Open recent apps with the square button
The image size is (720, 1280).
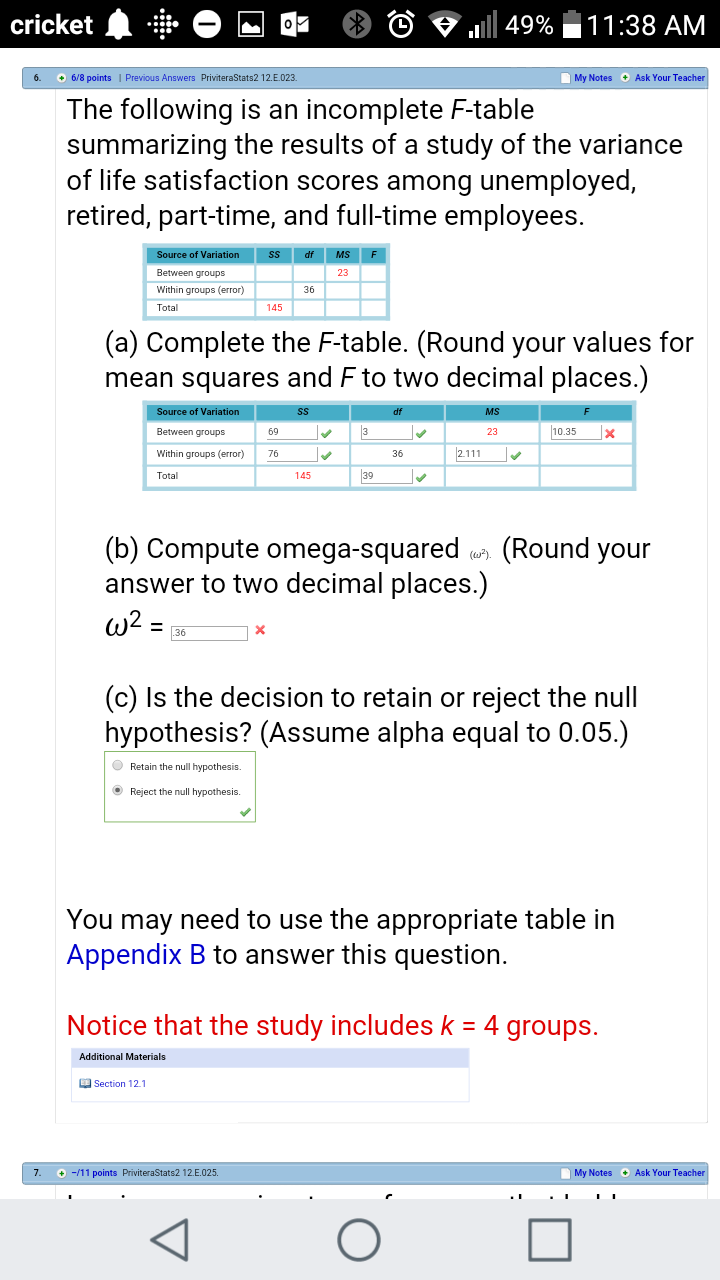click(549, 1240)
